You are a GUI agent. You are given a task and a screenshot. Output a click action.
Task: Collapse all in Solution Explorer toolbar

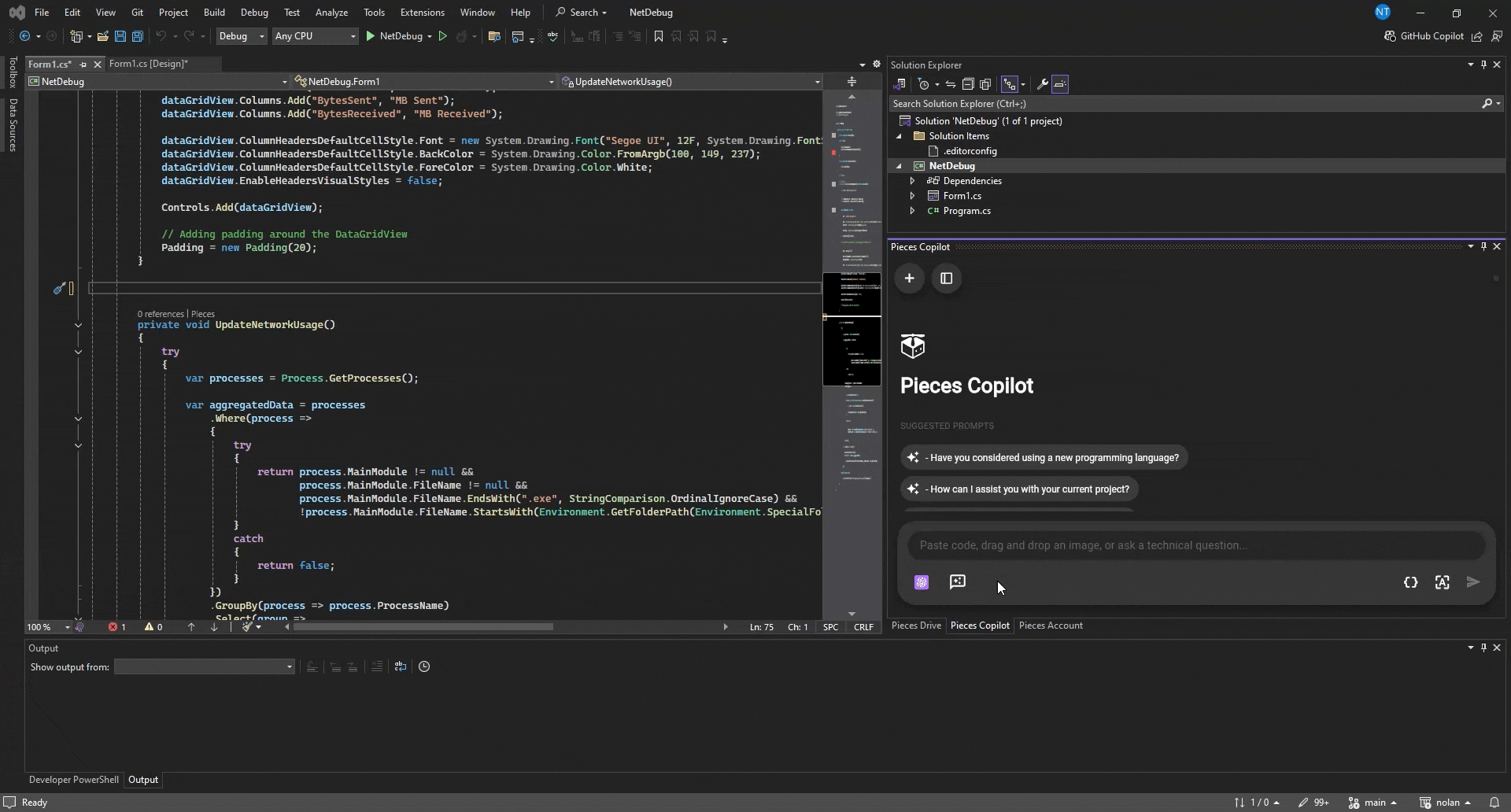tap(968, 84)
